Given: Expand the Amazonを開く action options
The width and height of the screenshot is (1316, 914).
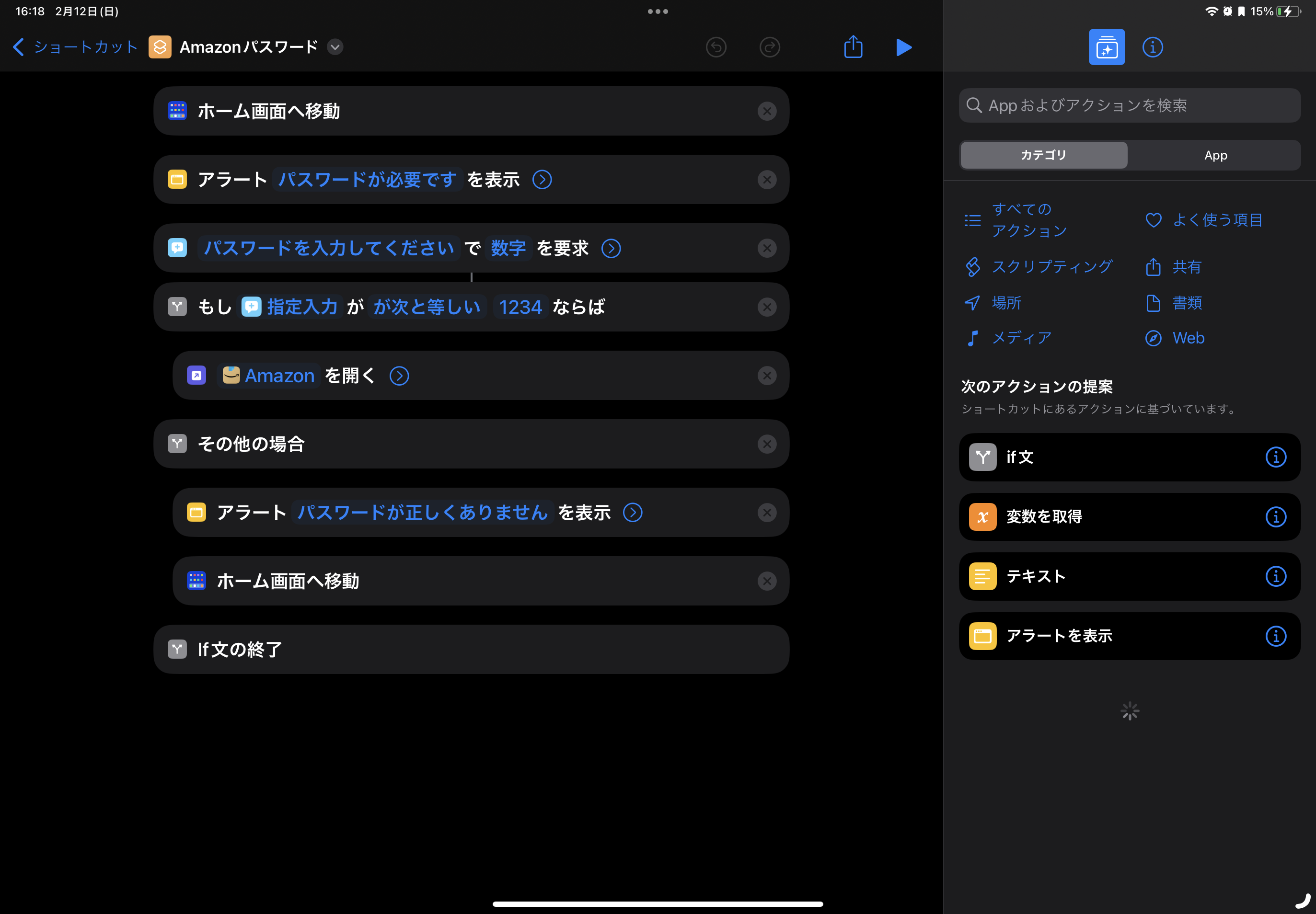Looking at the screenshot, I should 399,376.
